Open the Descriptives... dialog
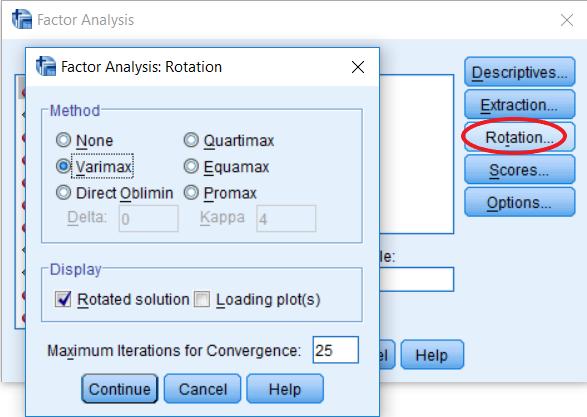Viewport: 587px width, 417px height. coord(520,72)
